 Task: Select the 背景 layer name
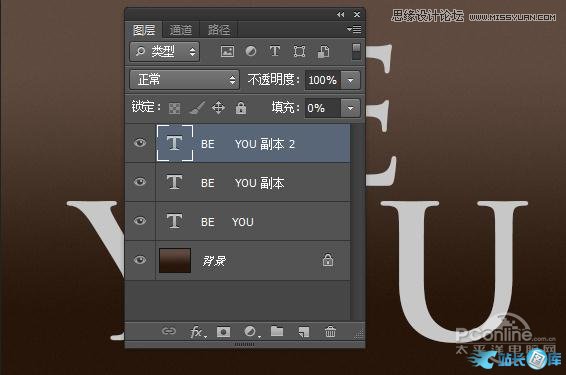pyautogui.click(x=214, y=261)
